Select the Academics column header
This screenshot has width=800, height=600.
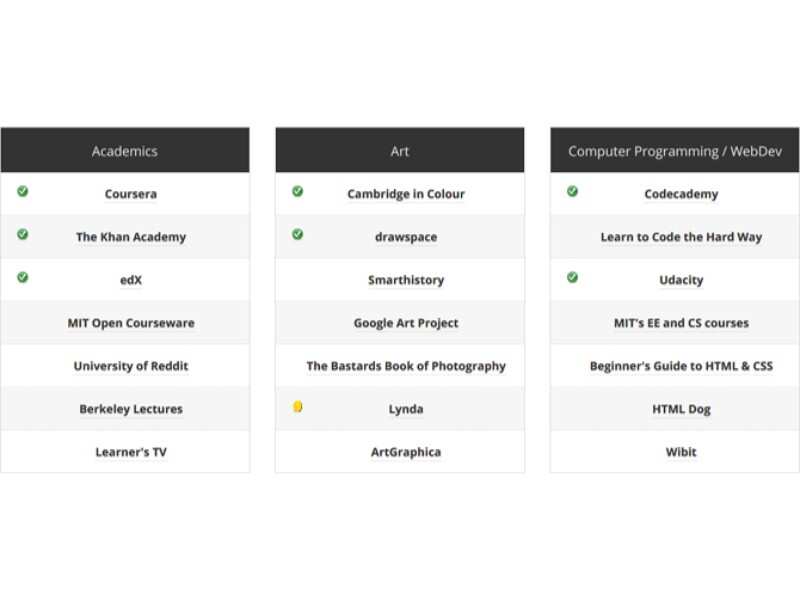125,150
